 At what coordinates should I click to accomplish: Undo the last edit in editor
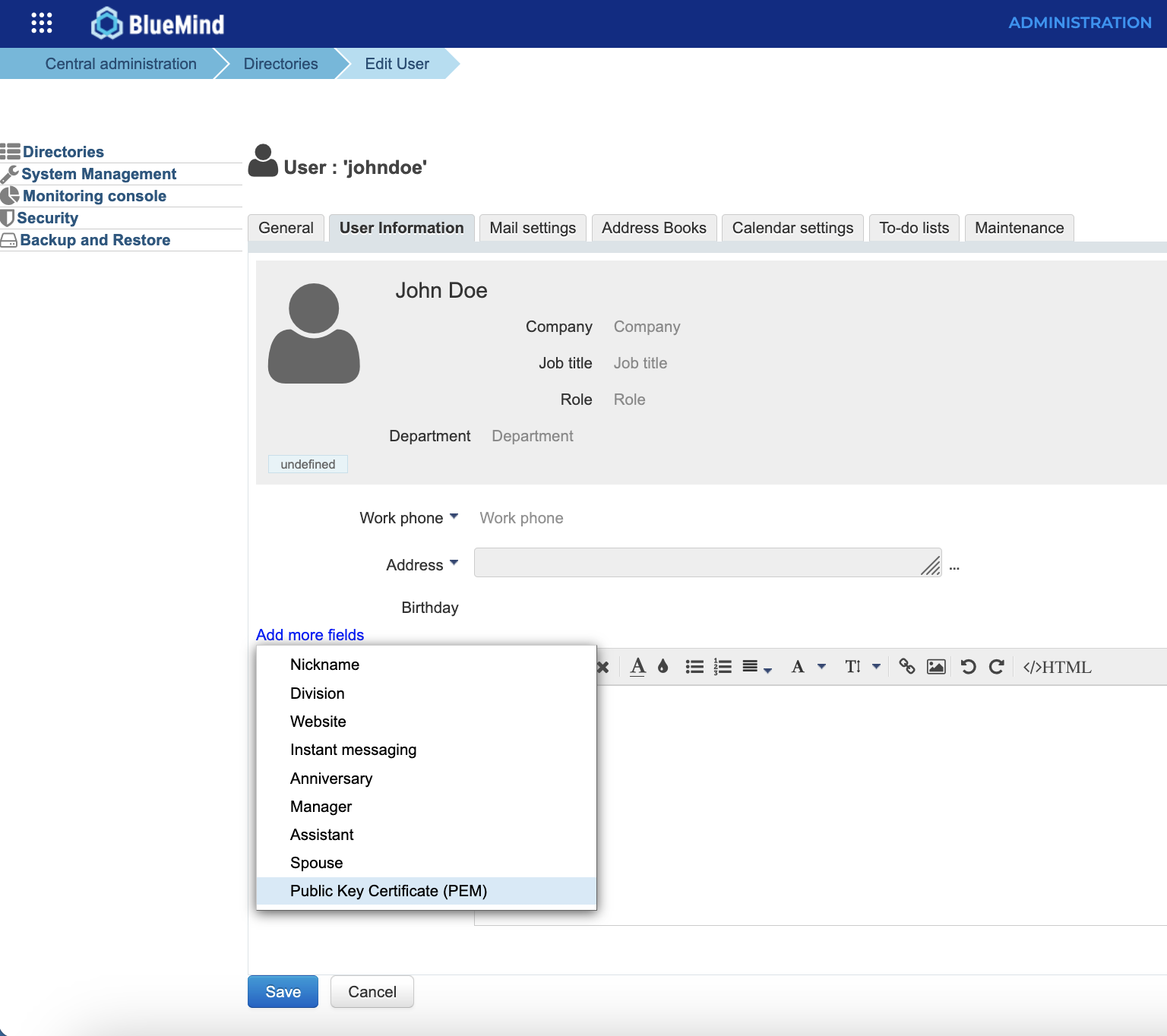pyautogui.click(x=968, y=667)
